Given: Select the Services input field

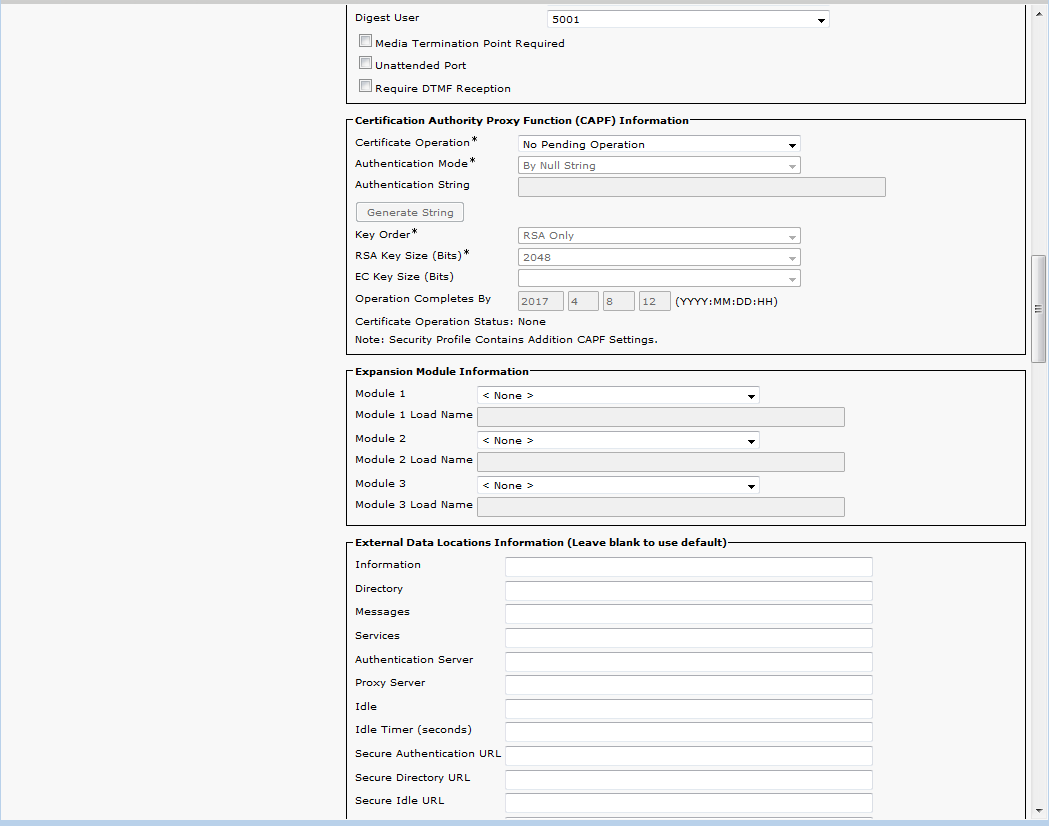Looking at the screenshot, I should (x=688, y=638).
